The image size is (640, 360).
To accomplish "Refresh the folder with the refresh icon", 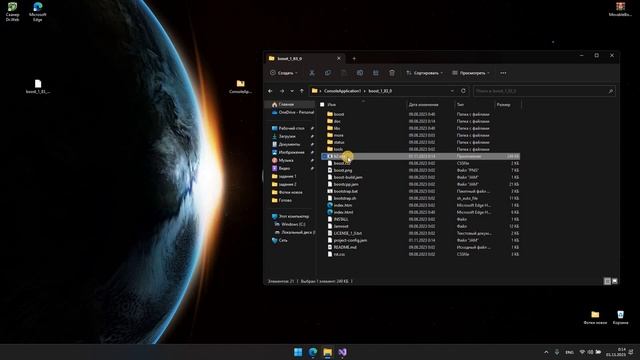I will coord(463,91).
